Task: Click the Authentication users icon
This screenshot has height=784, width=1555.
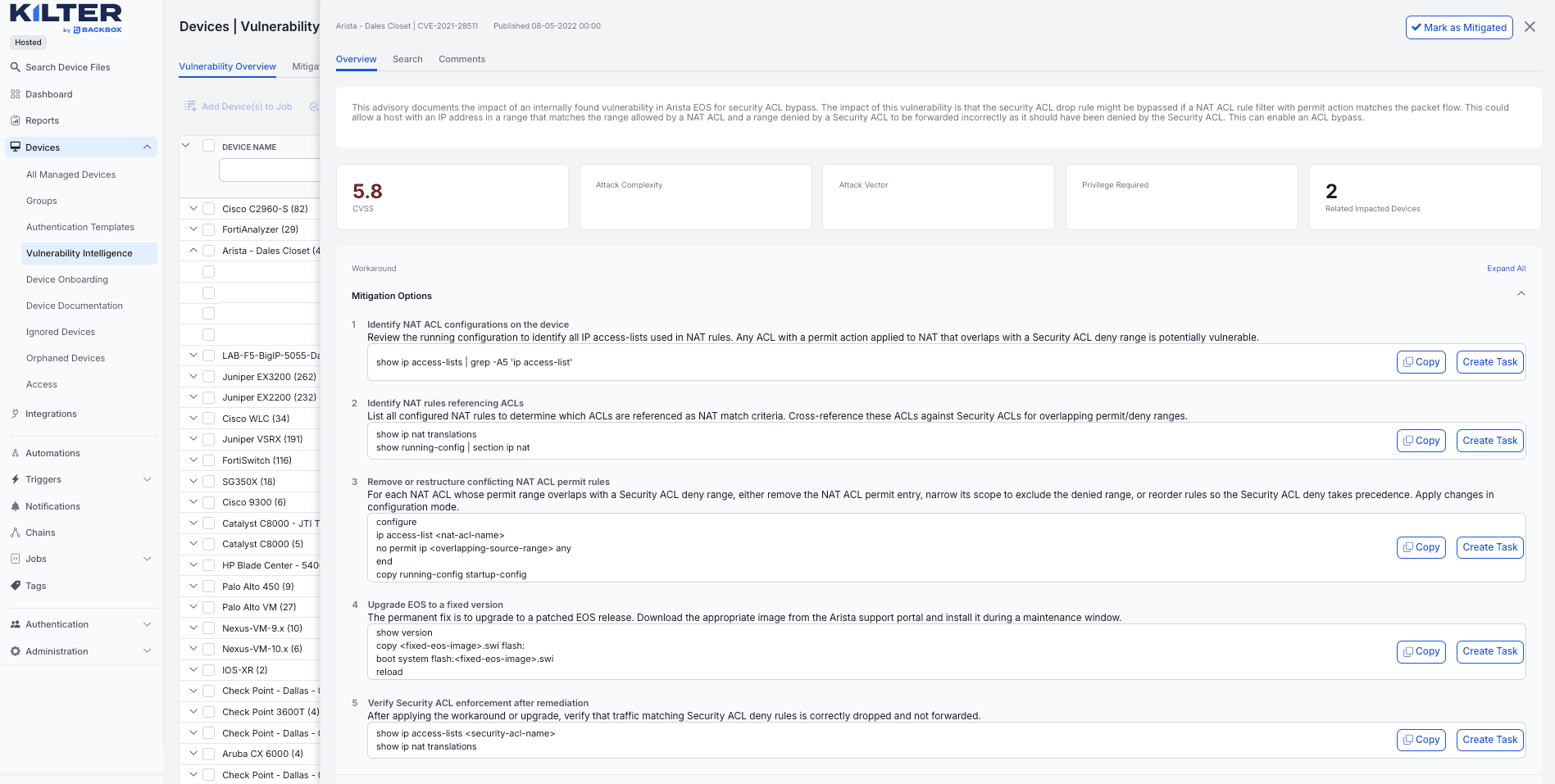Action: 15,624
